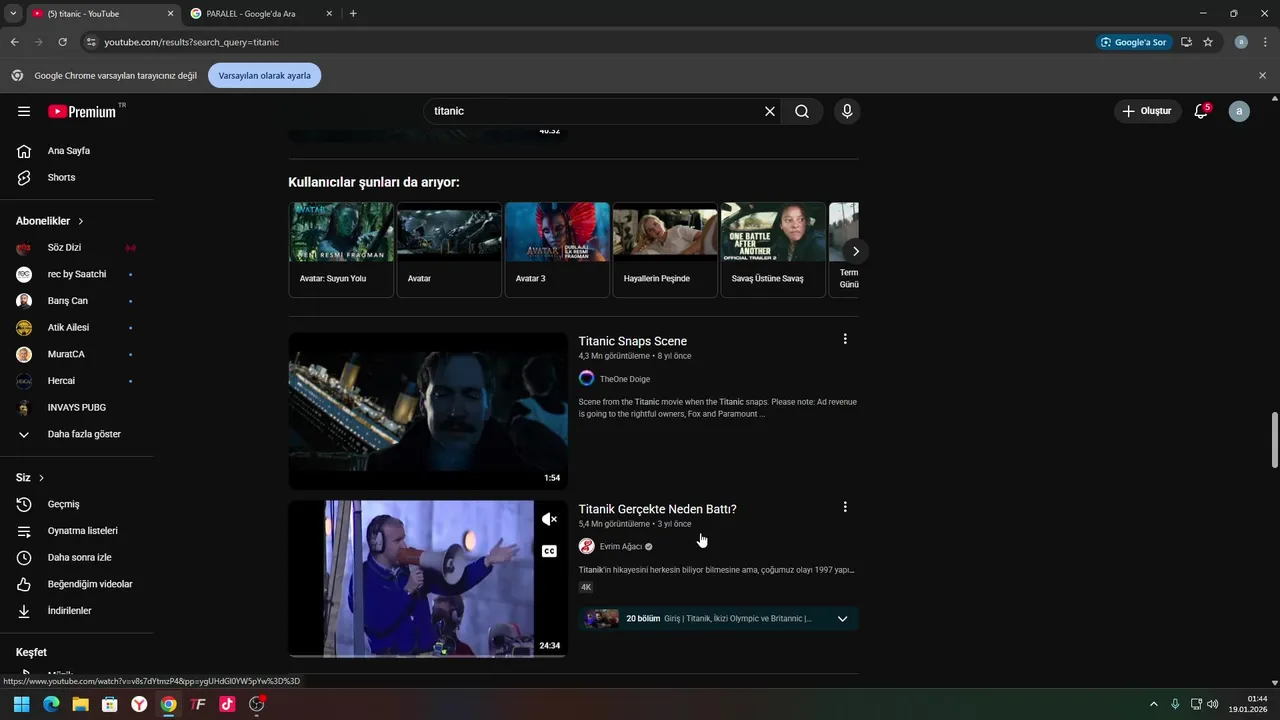This screenshot has width=1280, height=720.
Task: Open more options for Titanic Snaps Scene
Action: (x=845, y=340)
